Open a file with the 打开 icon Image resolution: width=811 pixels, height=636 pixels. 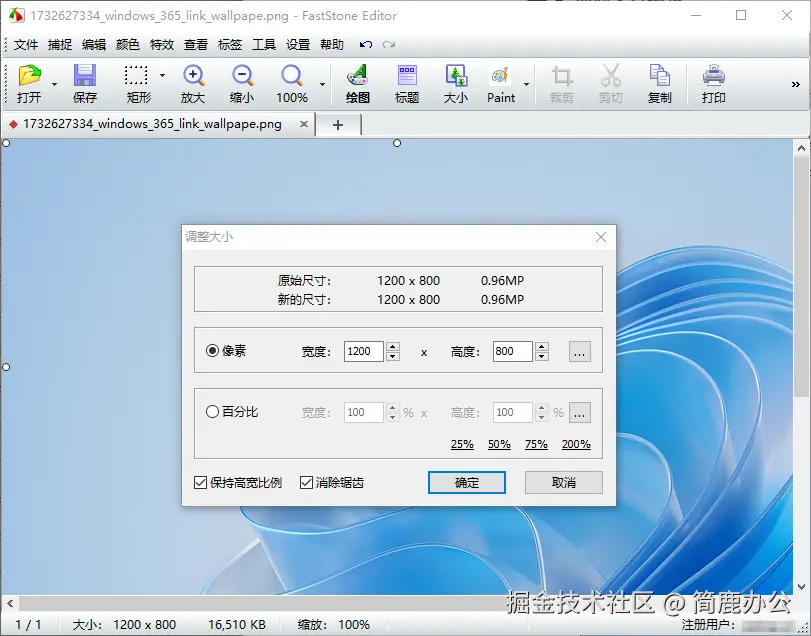29,83
